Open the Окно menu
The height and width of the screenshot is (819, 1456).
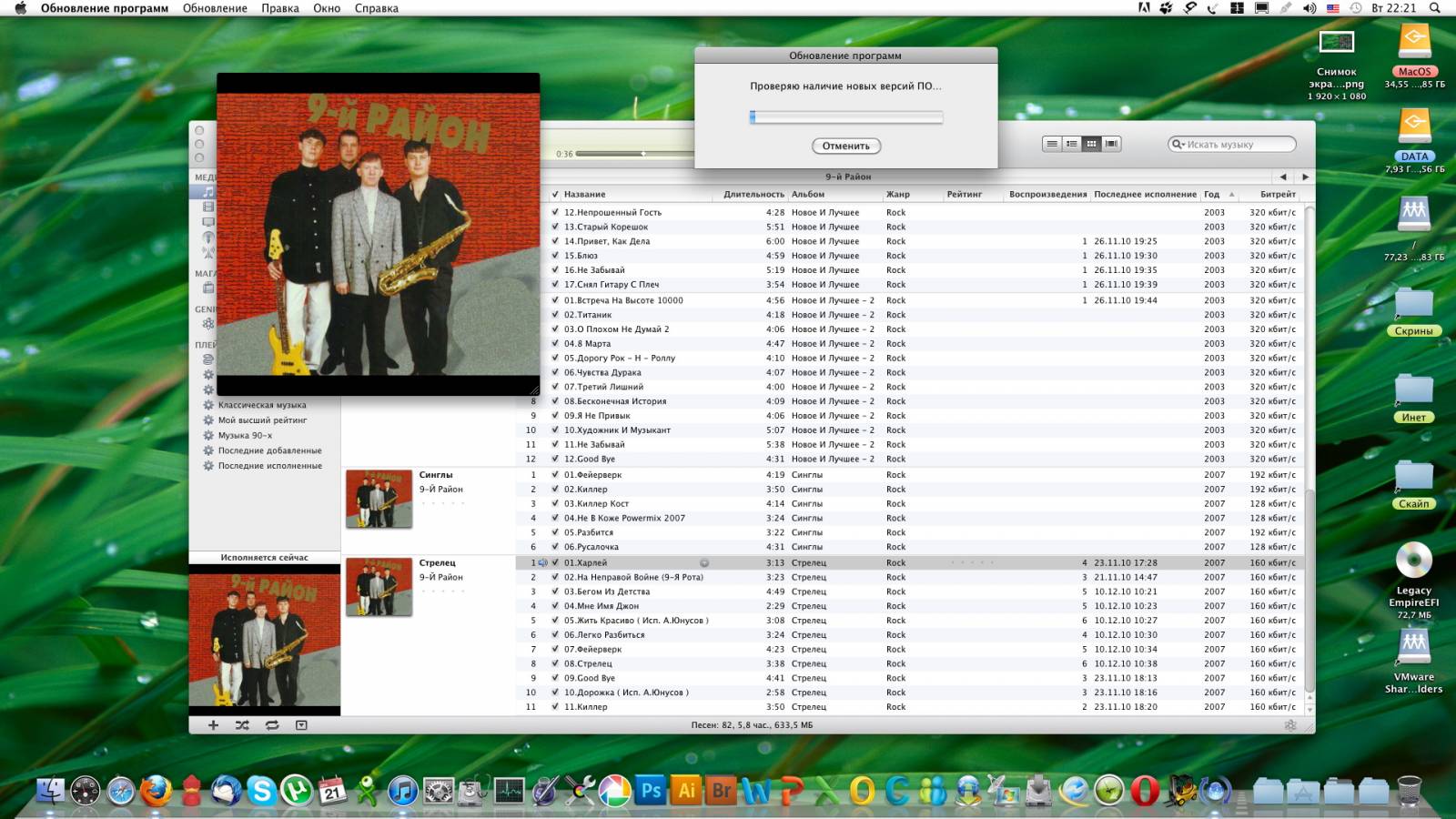tap(327, 8)
